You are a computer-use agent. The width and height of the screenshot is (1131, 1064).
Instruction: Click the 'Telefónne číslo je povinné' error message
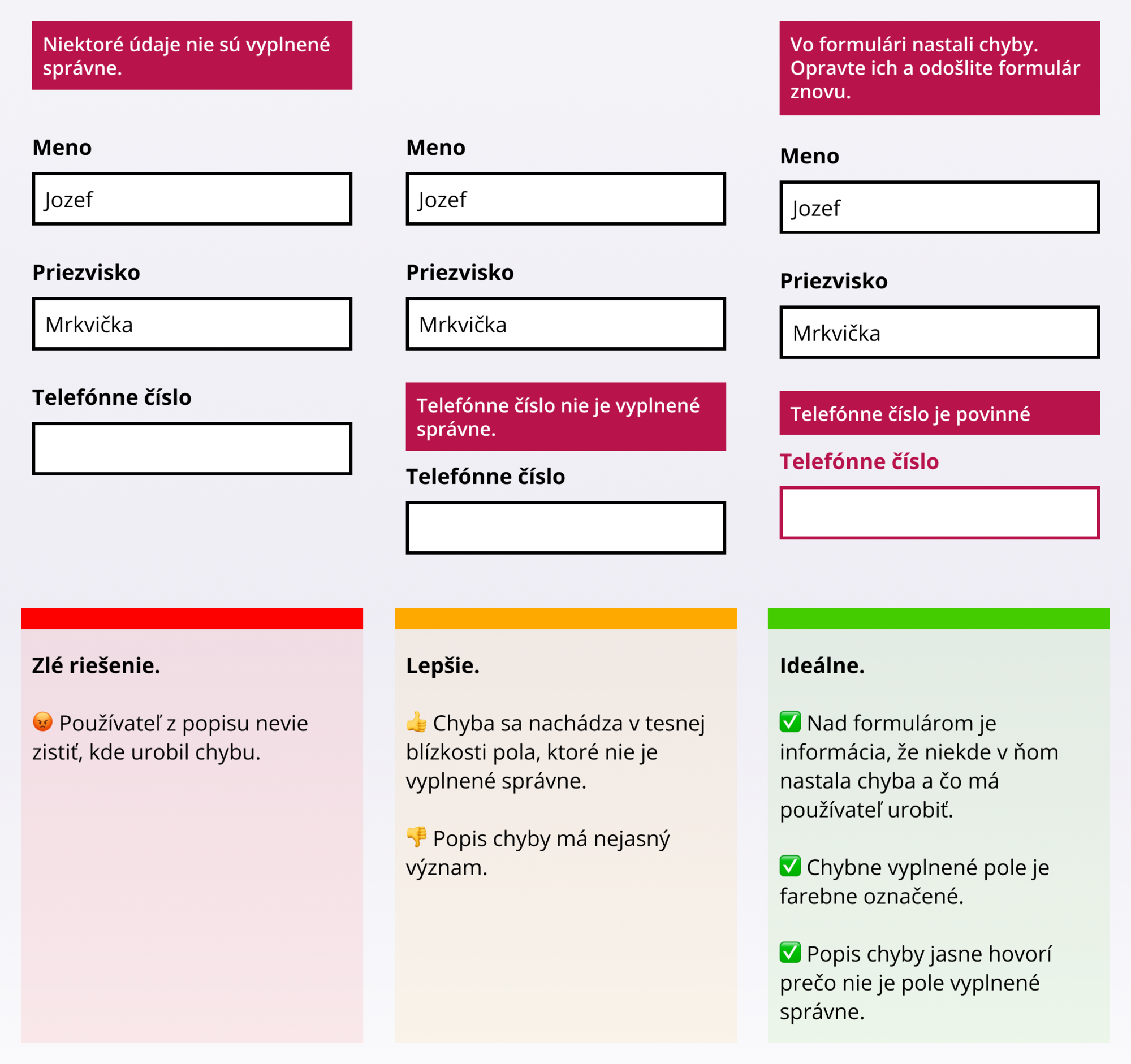coord(939,413)
